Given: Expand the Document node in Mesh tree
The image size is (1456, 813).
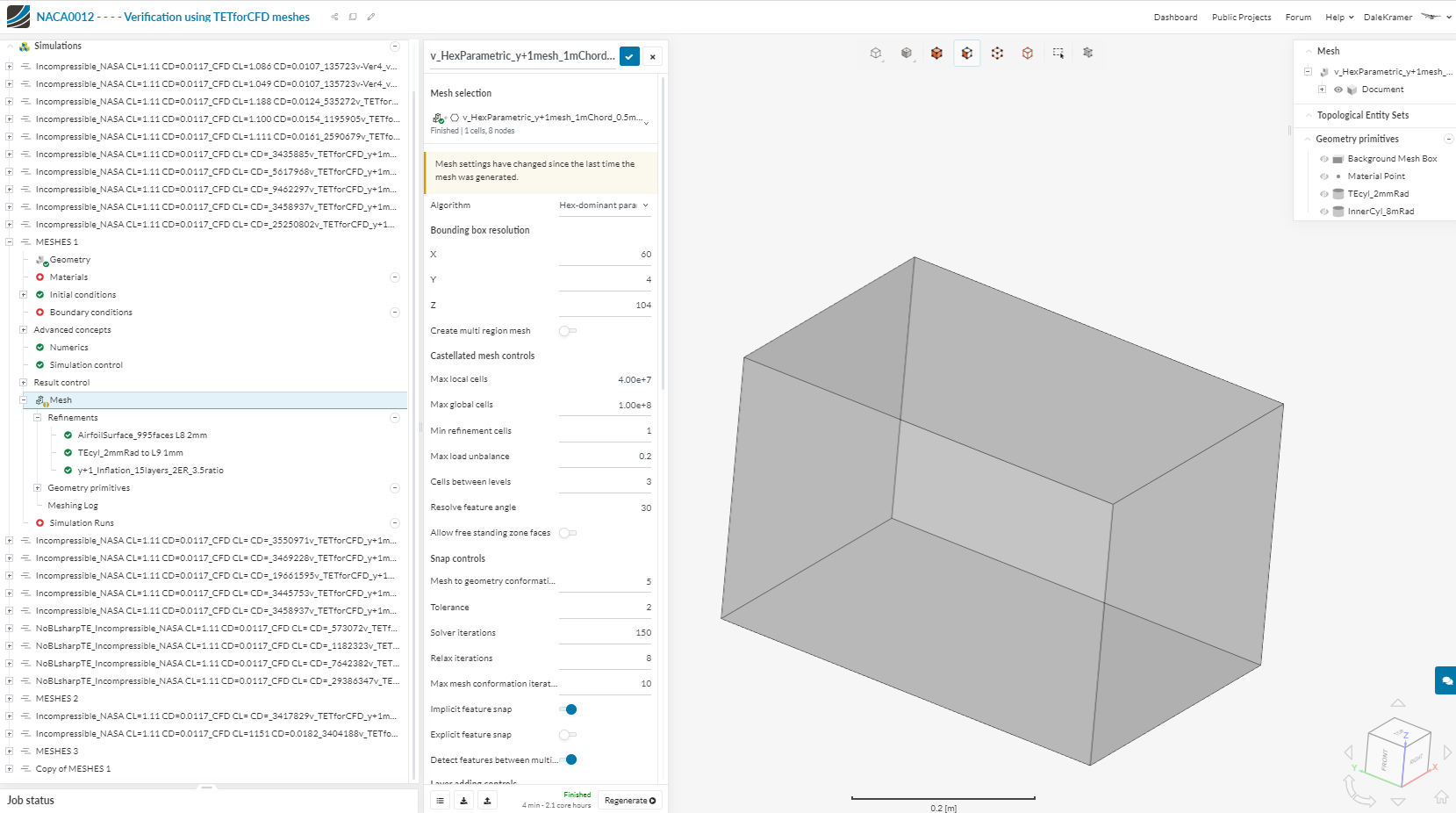Looking at the screenshot, I should (1322, 90).
